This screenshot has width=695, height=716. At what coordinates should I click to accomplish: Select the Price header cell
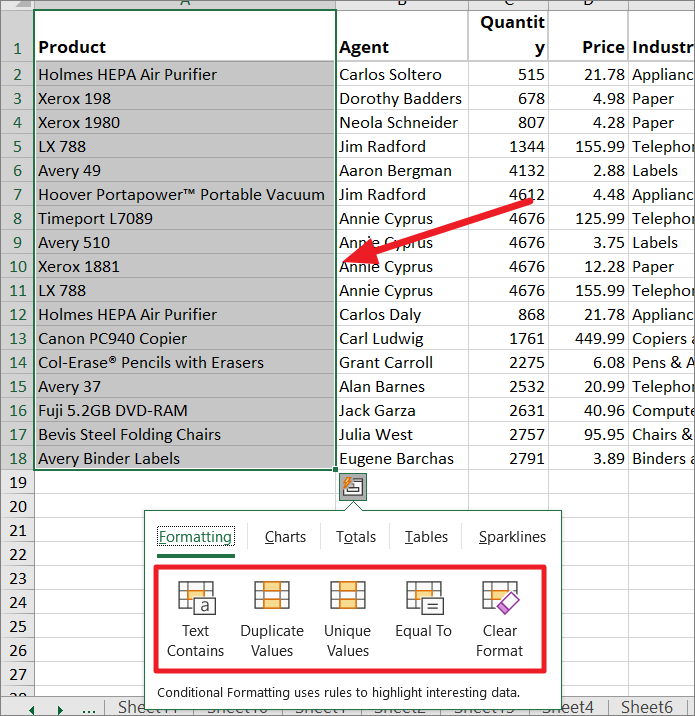(x=588, y=36)
